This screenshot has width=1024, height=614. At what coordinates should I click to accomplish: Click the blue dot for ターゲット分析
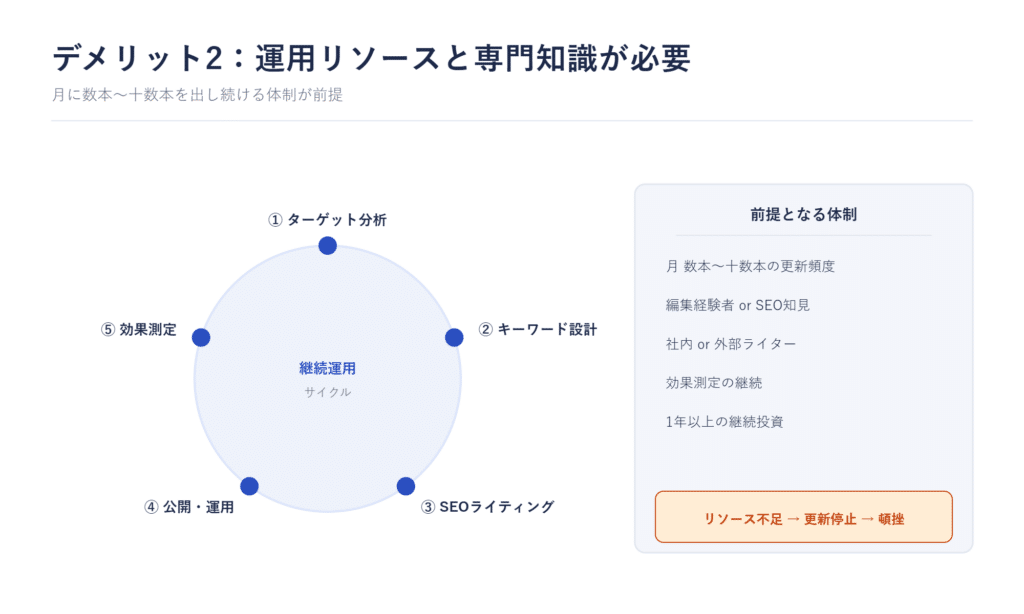[x=327, y=246]
